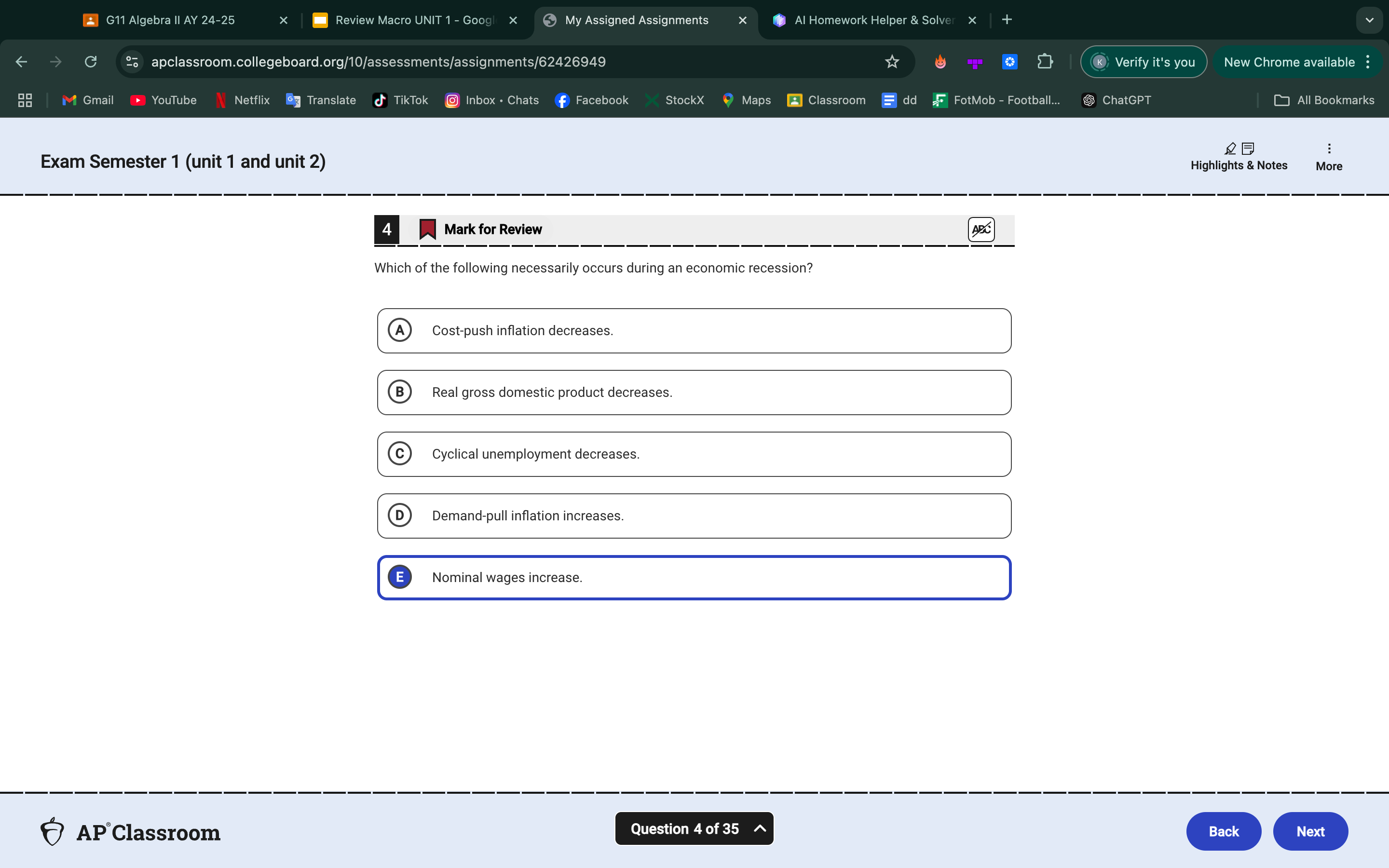Open the Netflix bookmark
Screen dimensions: 1389x868
pyautogui.click(x=242, y=100)
